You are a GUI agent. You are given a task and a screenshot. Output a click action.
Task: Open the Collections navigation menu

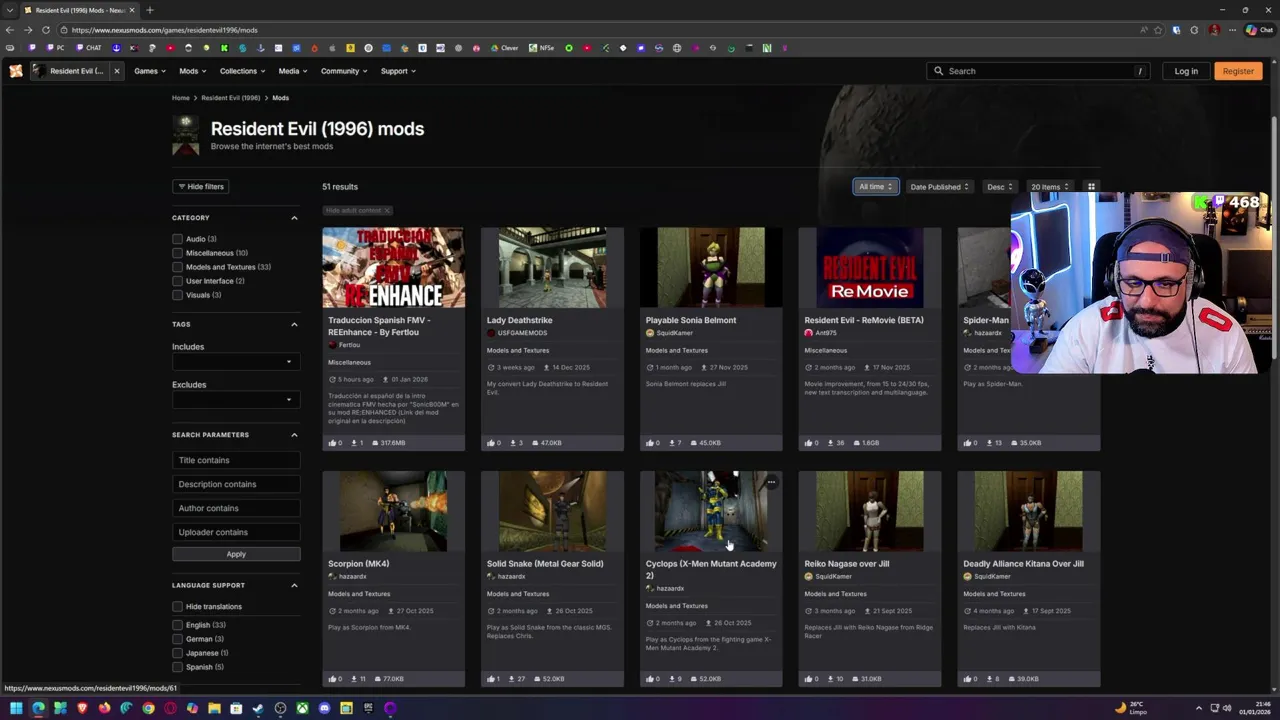pyautogui.click(x=243, y=71)
